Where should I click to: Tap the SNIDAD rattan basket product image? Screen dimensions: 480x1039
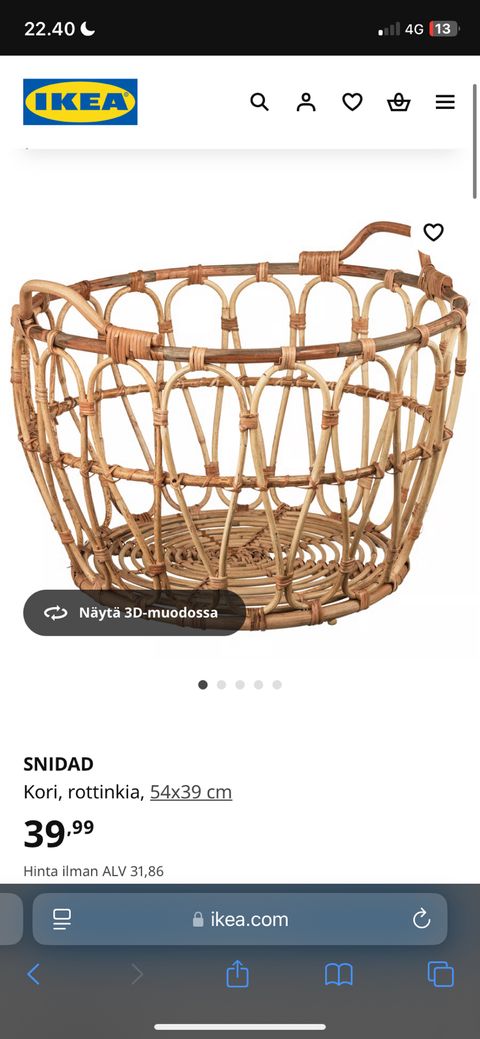click(x=239, y=424)
